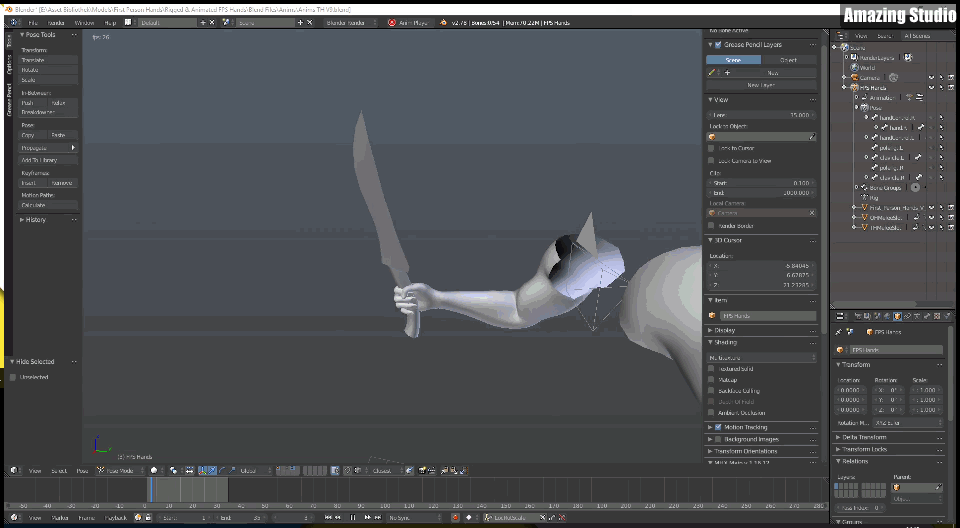Open the Object properties tab cube icon
Image resolution: width=960 pixels, height=528 pixels.
(897, 316)
